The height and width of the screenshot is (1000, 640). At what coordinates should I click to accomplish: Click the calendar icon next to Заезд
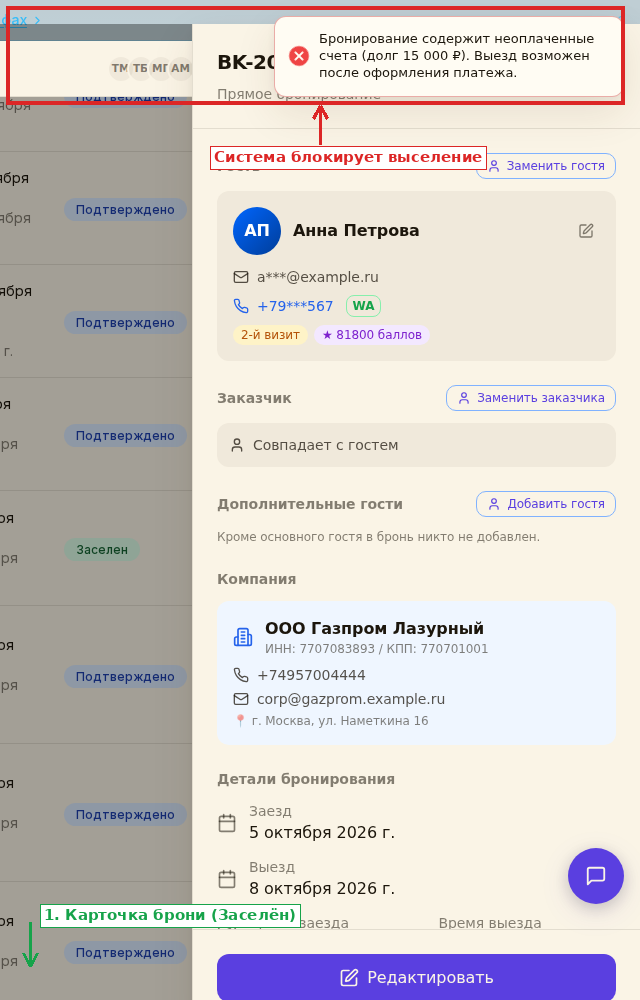click(227, 823)
